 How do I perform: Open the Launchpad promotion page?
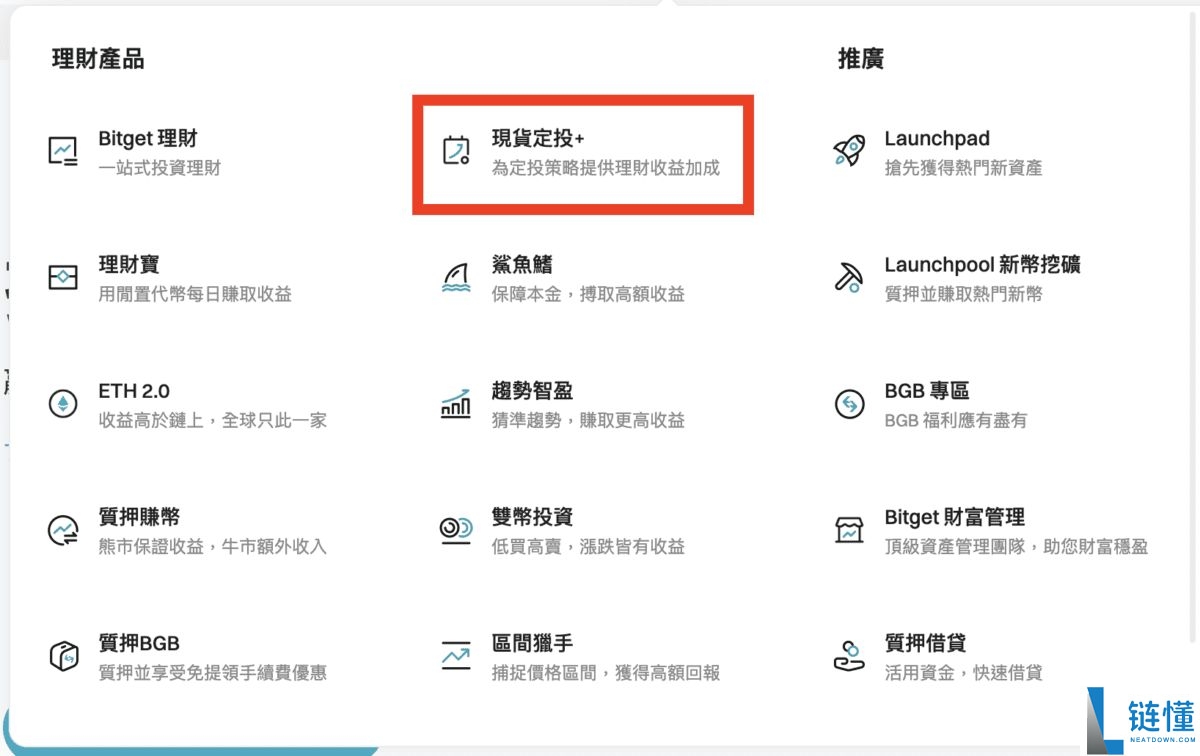936,138
